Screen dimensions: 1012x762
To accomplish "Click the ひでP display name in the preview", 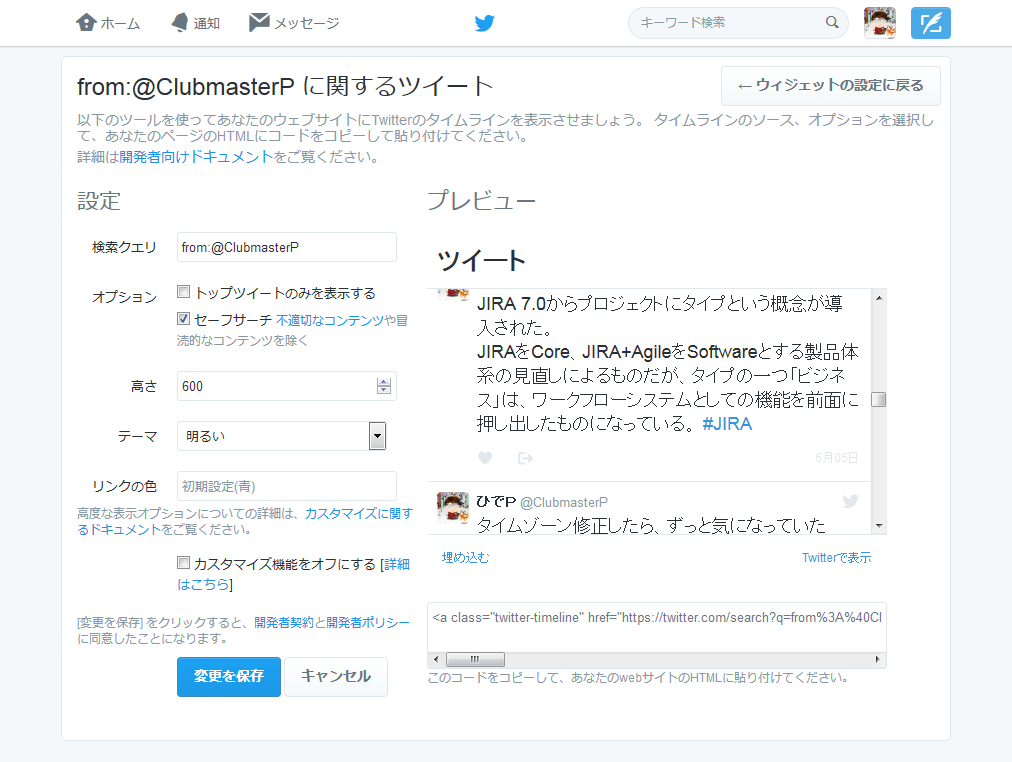I will coord(496,501).
